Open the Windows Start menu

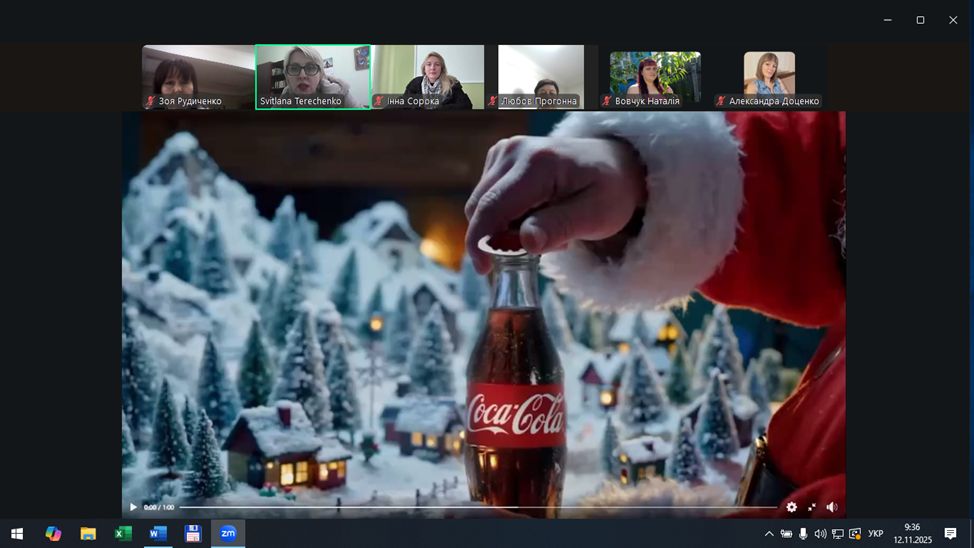coord(17,534)
